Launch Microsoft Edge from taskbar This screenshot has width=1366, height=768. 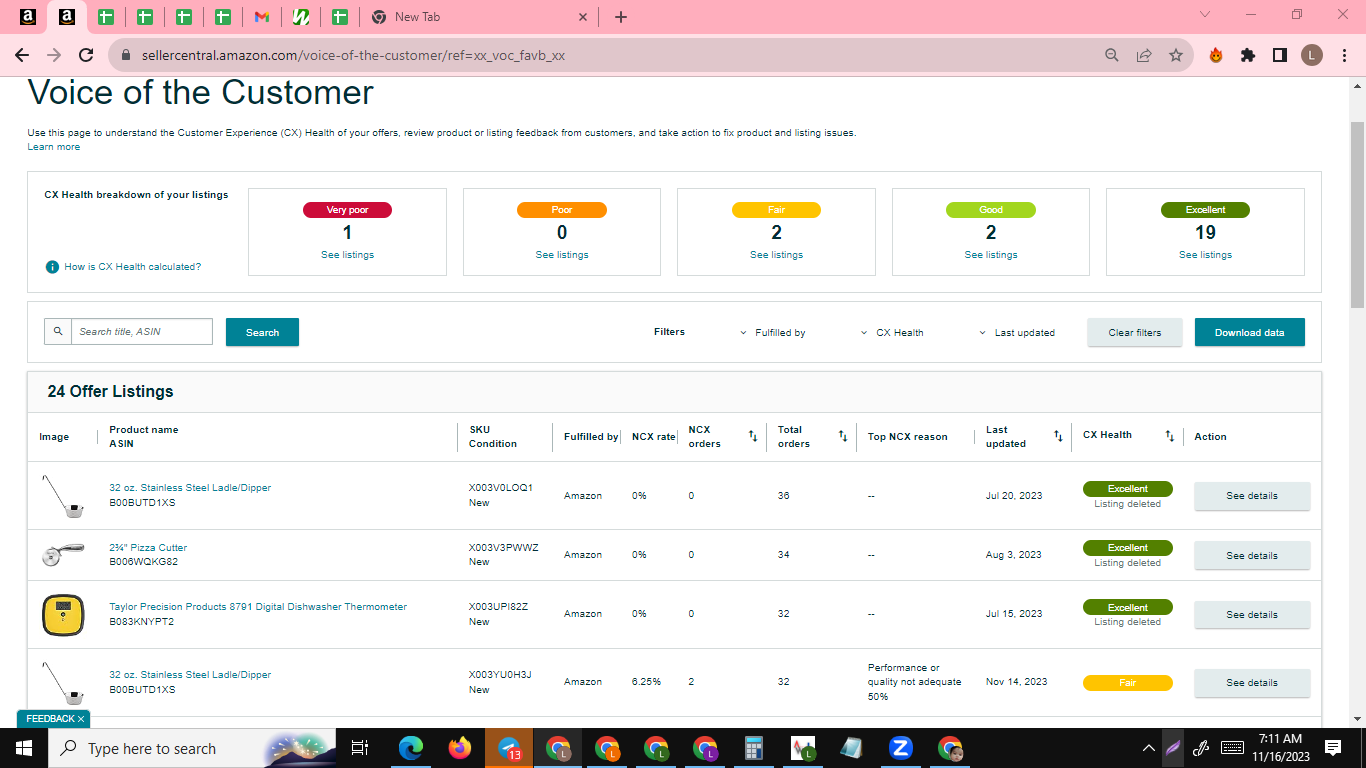[x=411, y=748]
